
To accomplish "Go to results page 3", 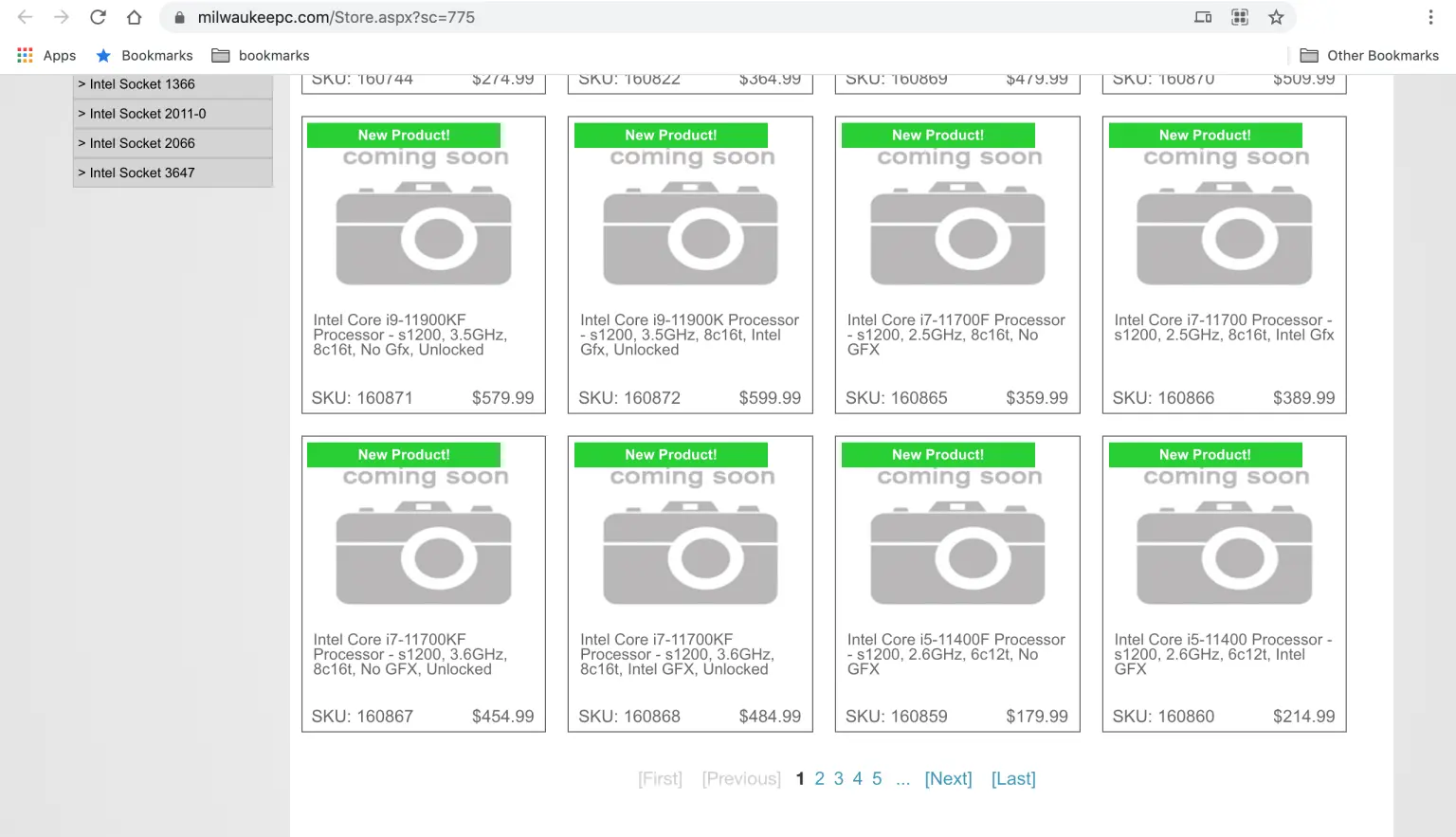I will pyautogui.click(x=839, y=778).
